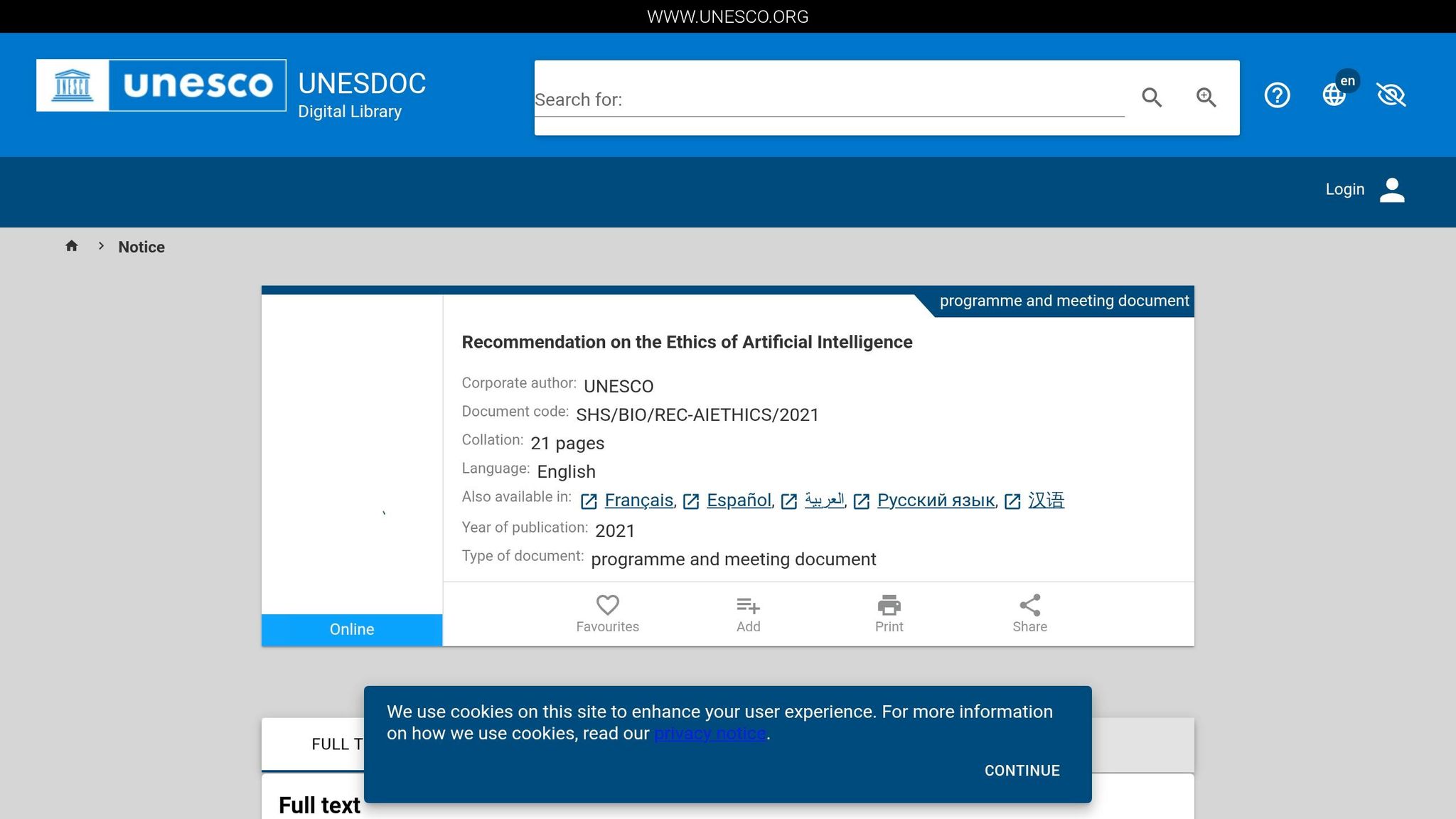Click the Print icon
The width and height of the screenshot is (1456, 819).
click(888, 605)
